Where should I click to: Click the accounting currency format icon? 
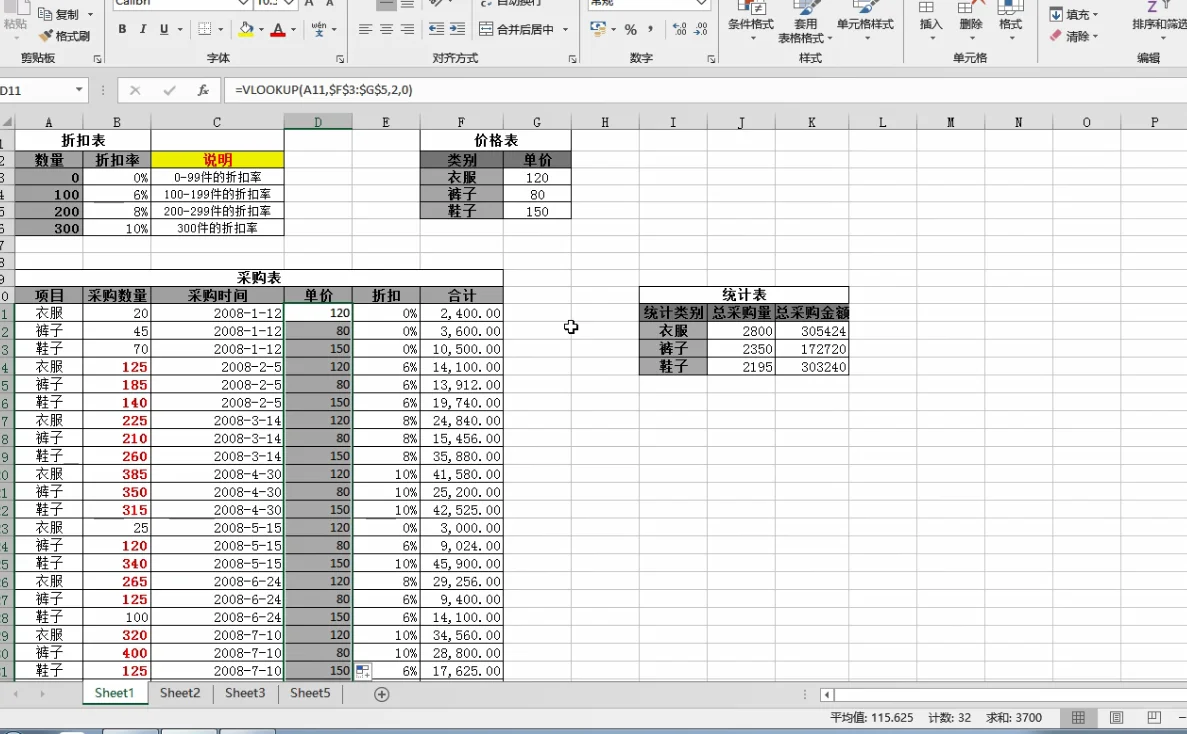click(598, 30)
